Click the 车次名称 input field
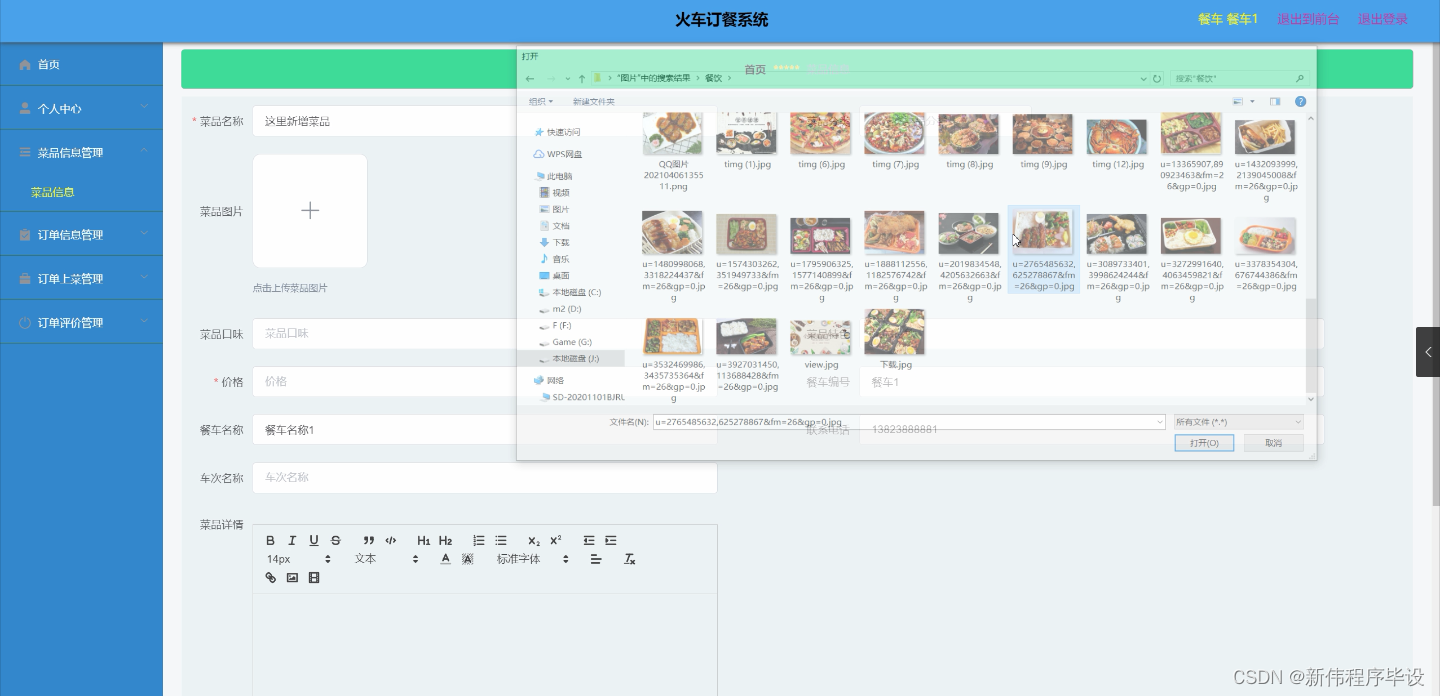The height and width of the screenshot is (696, 1440). (485, 478)
